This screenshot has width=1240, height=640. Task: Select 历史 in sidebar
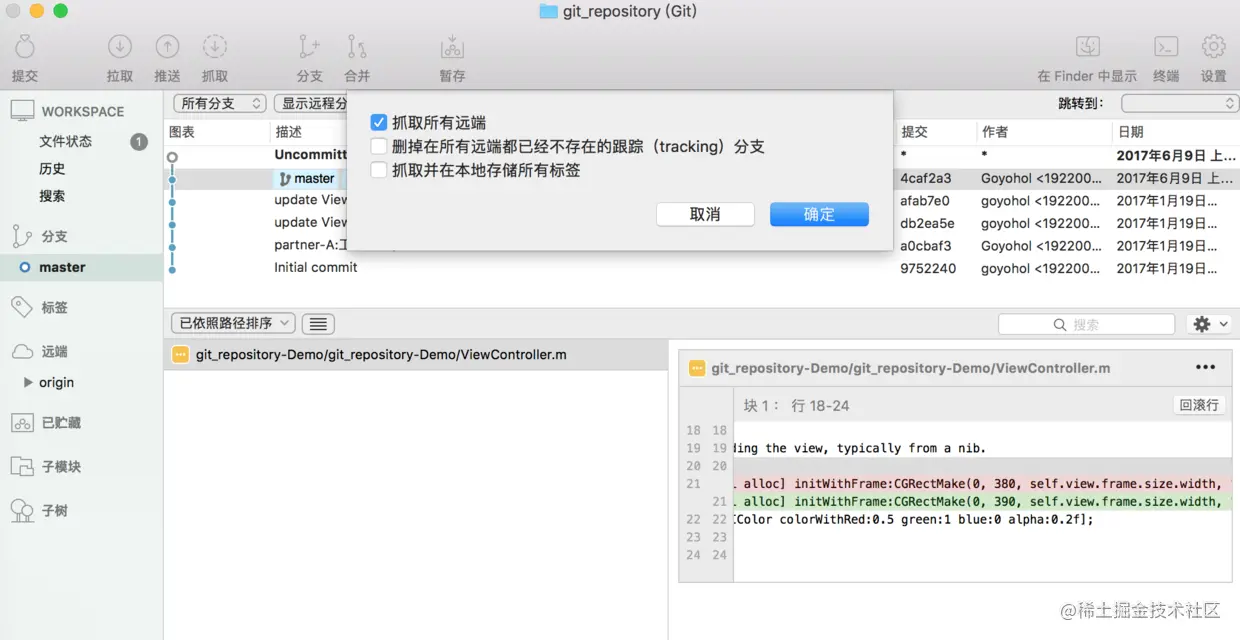click(52, 168)
